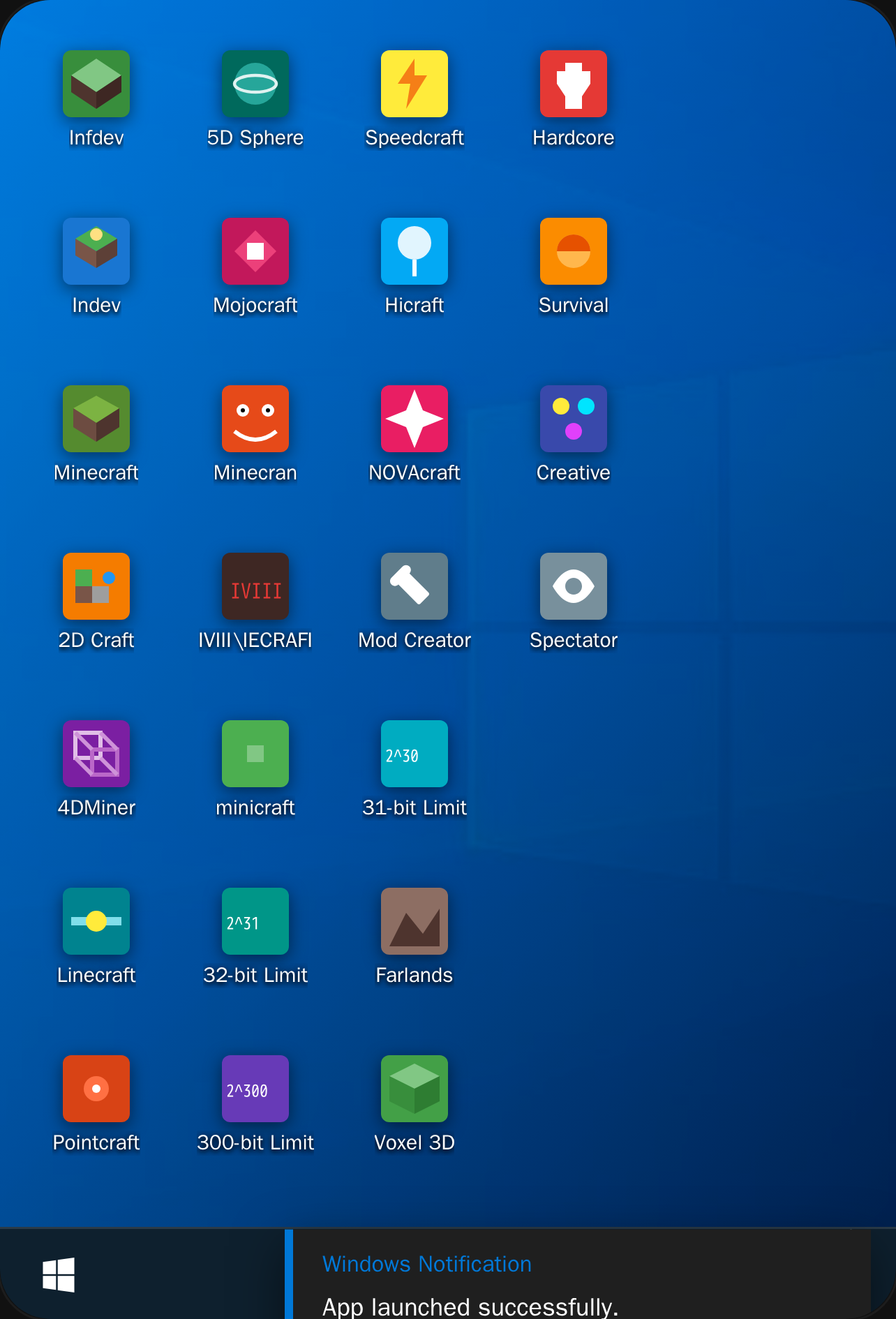Open the Linecraft teal icon

(96, 921)
